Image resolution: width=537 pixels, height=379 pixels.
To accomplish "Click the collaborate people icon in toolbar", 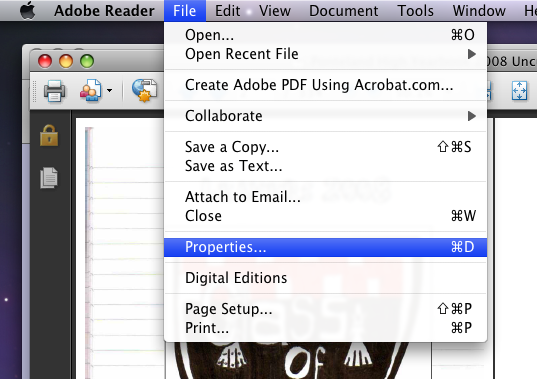I will (x=90, y=90).
